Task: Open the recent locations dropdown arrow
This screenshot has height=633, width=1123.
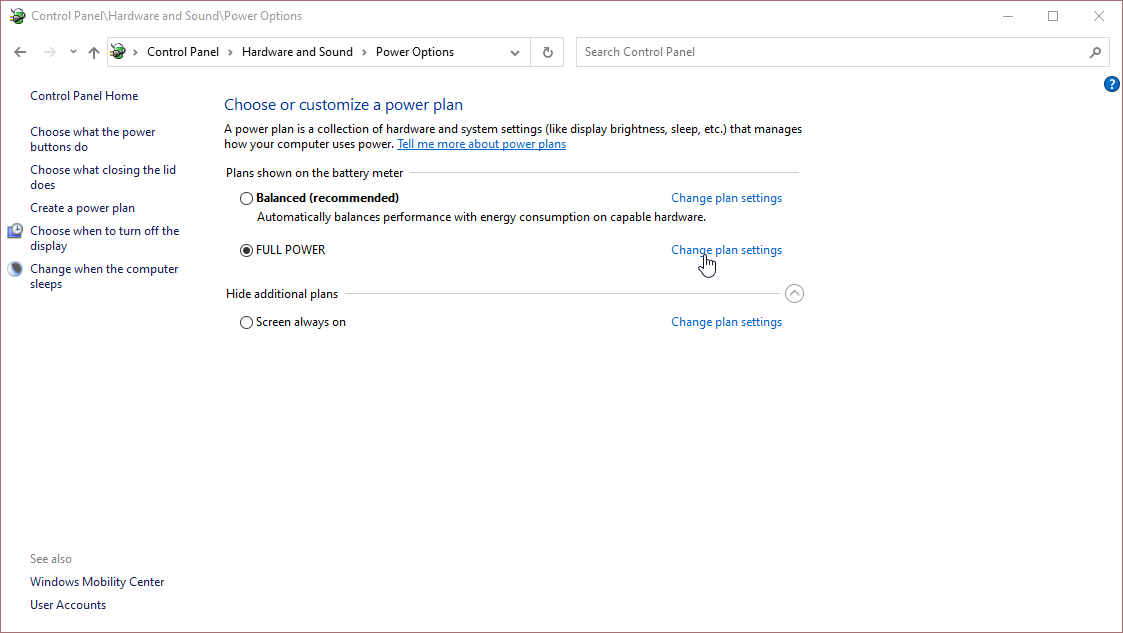Action: click(x=73, y=52)
